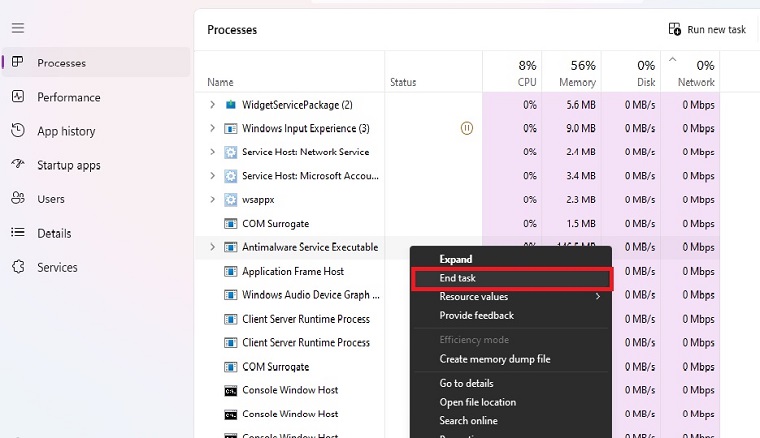Expand the WidgetServicePackage process group
760x438 pixels.
click(x=212, y=104)
